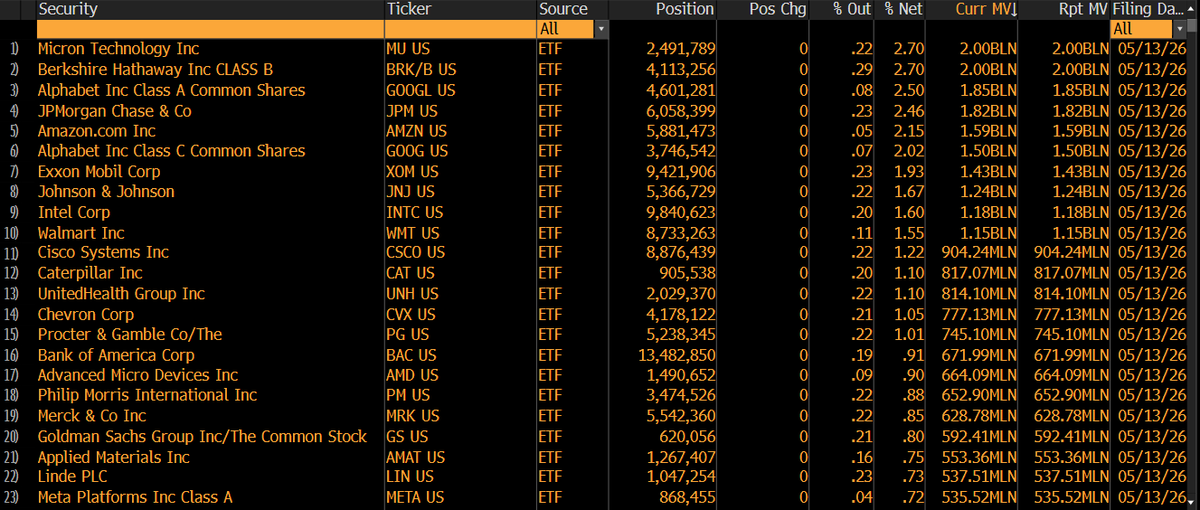Viewport: 1200px width, 510px height.
Task: Select Philip Morris International Inc security
Action: (x=147, y=395)
